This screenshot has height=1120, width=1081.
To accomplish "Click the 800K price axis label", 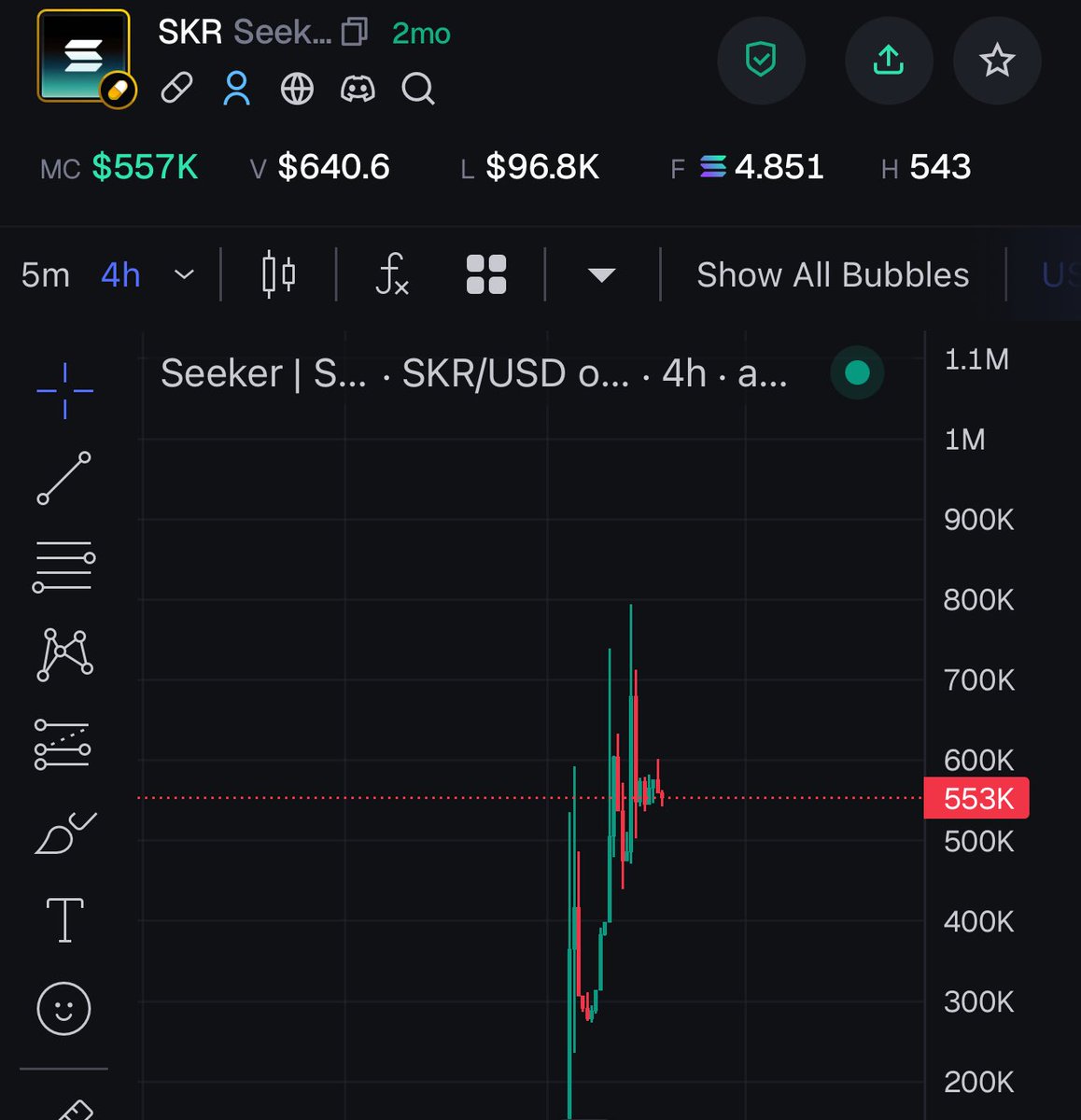I will point(978,599).
